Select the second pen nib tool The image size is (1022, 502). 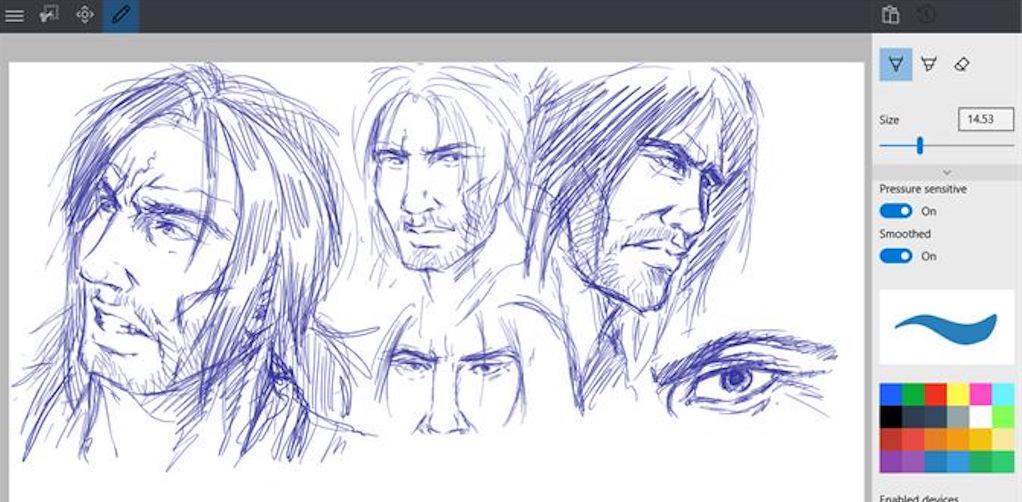(928, 64)
